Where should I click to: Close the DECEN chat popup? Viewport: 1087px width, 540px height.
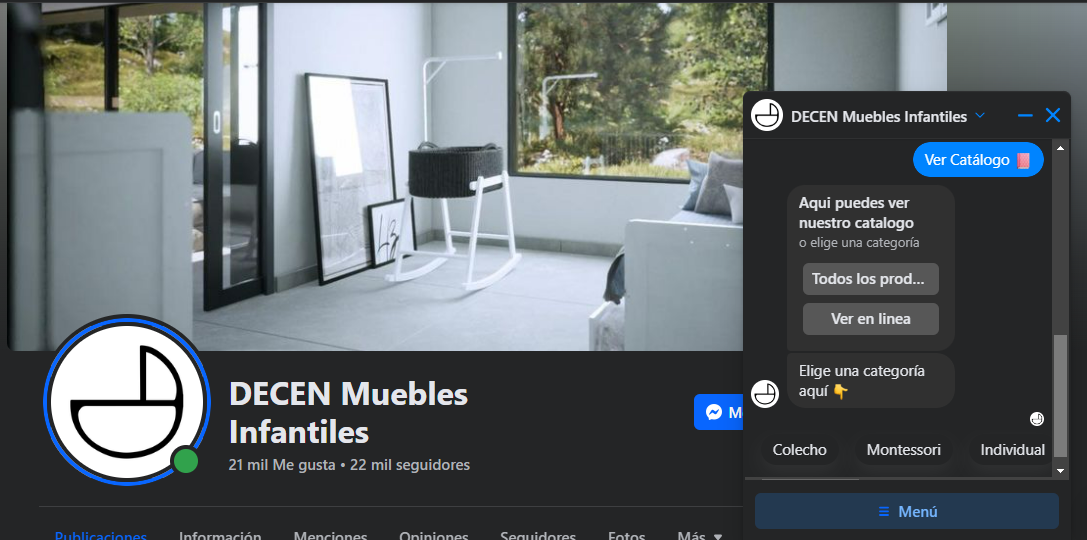(x=1053, y=115)
